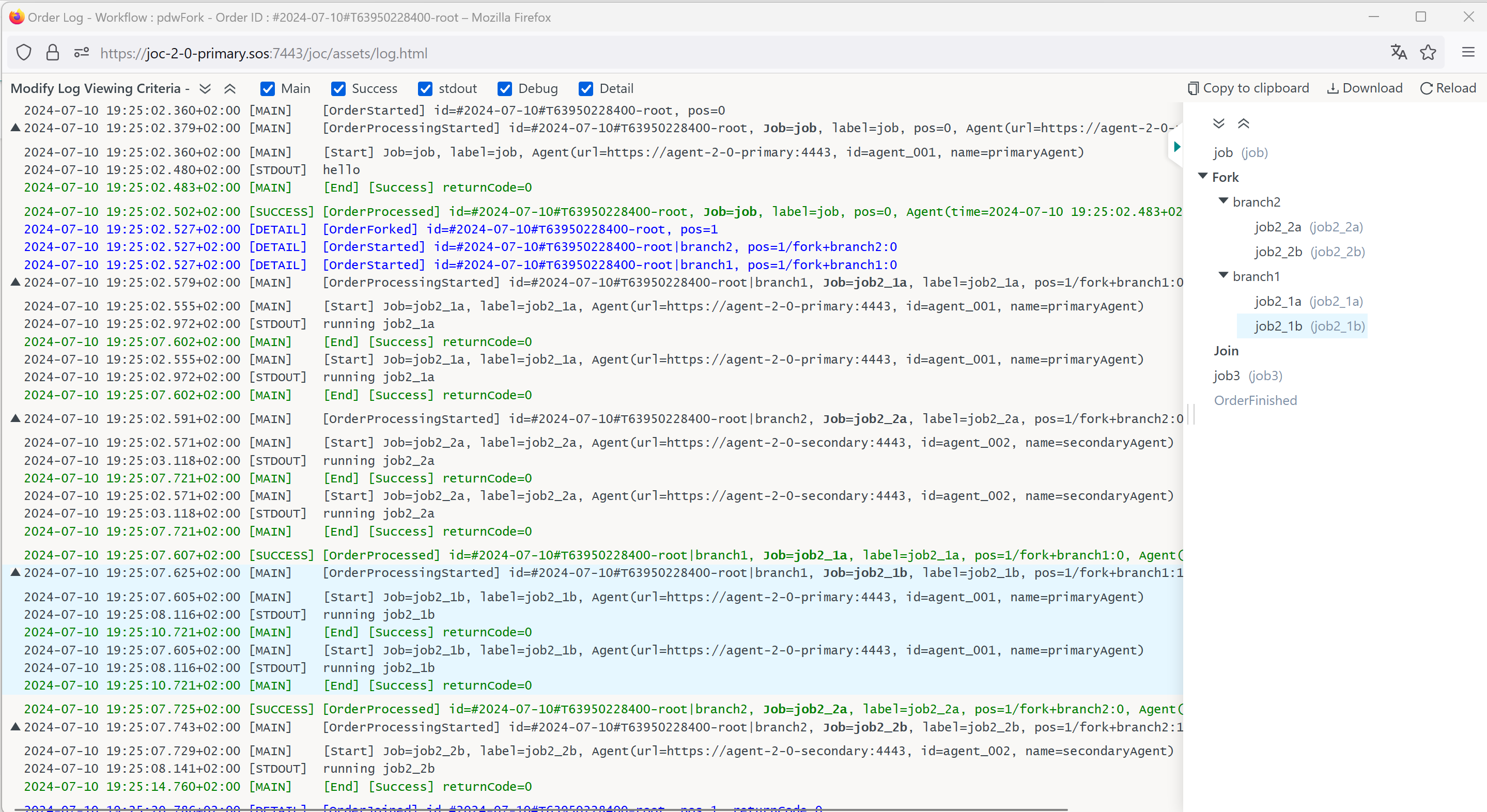Bookmark this page with the star icon

pos(1428,53)
